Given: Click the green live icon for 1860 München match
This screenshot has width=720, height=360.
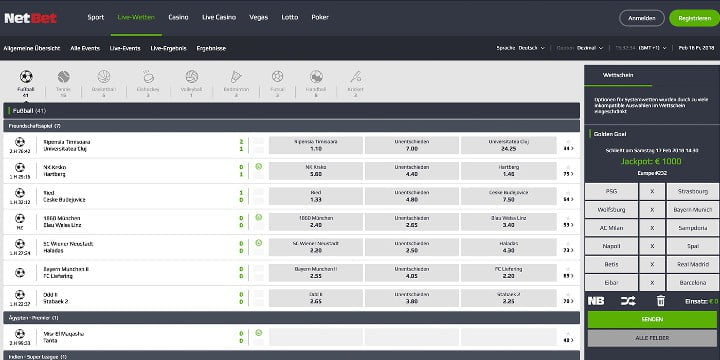Looking at the screenshot, I should (259, 217).
